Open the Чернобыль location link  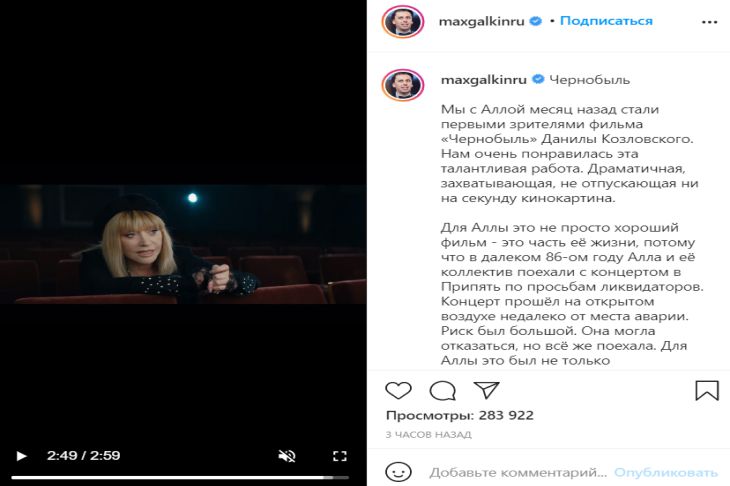[589, 80]
